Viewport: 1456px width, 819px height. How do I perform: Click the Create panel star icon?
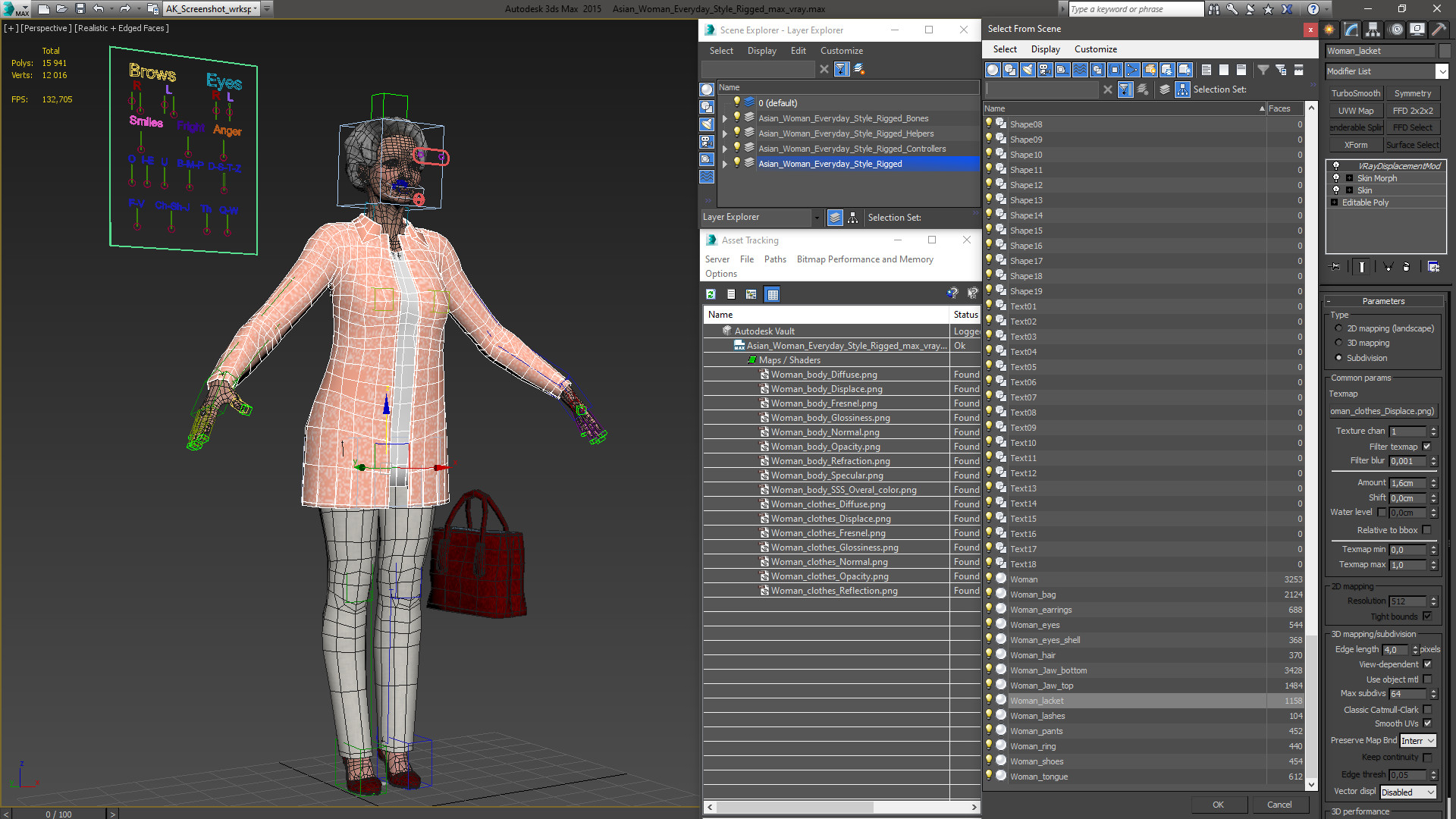[1329, 30]
